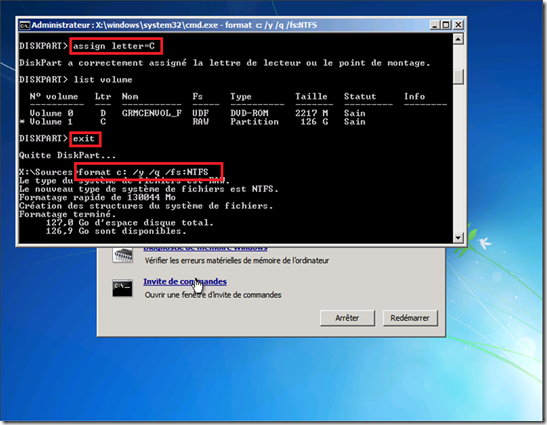The width and height of the screenshot is (547, 425).
Task: Click the Redémarrer button
Action: point(410,318)
